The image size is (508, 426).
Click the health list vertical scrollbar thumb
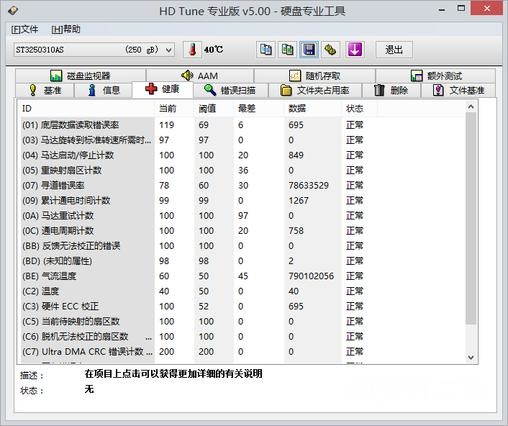point(471,218)
